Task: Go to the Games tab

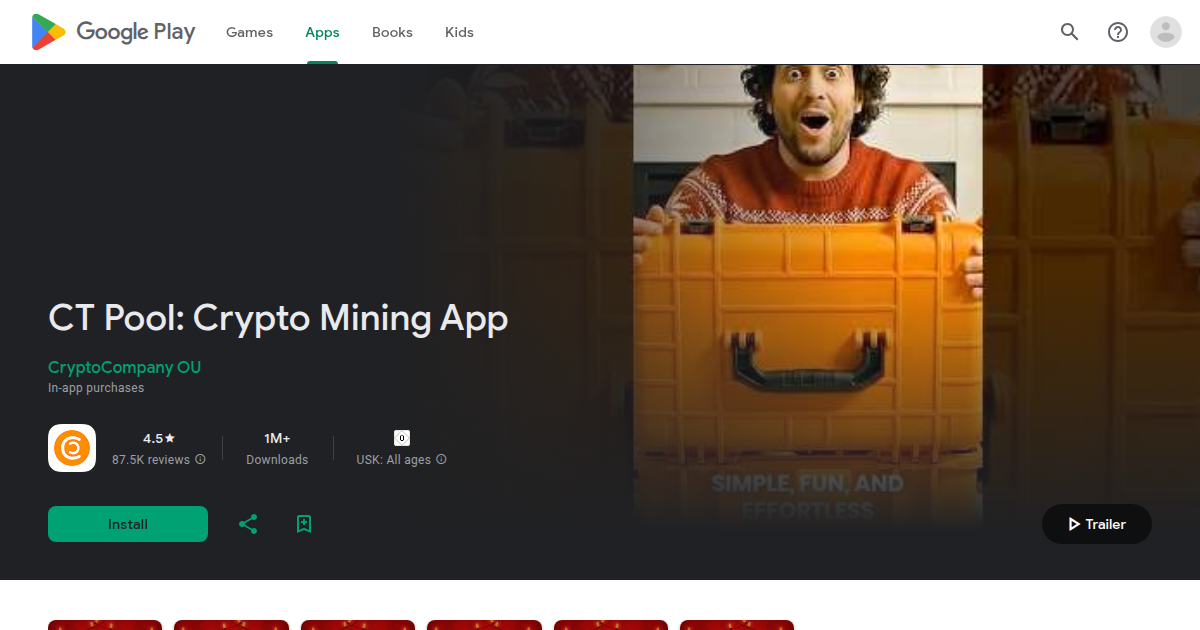Action: pos(249,32)
